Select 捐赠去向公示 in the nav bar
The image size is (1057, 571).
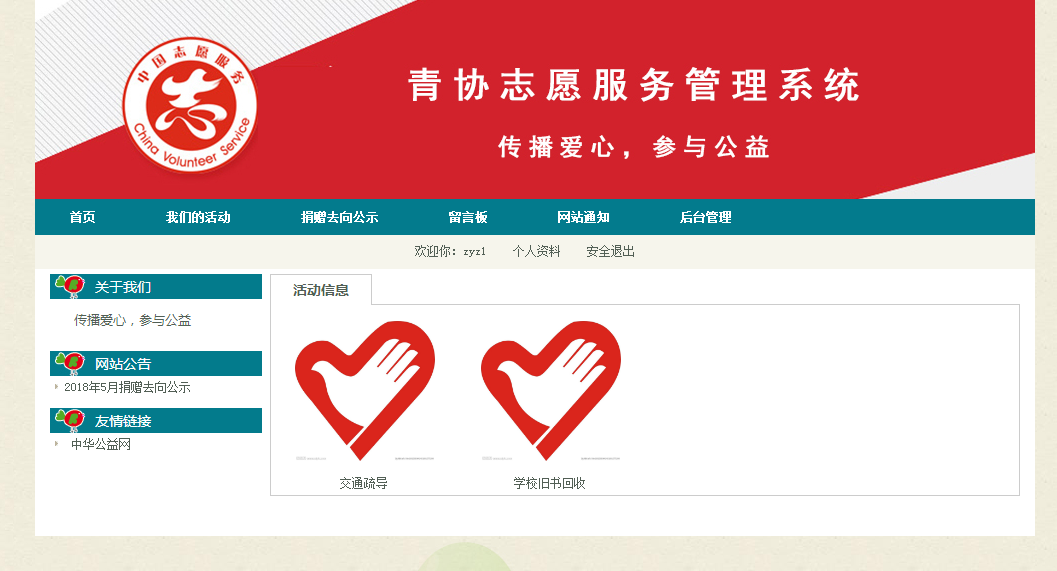click(x=339, y=217)
